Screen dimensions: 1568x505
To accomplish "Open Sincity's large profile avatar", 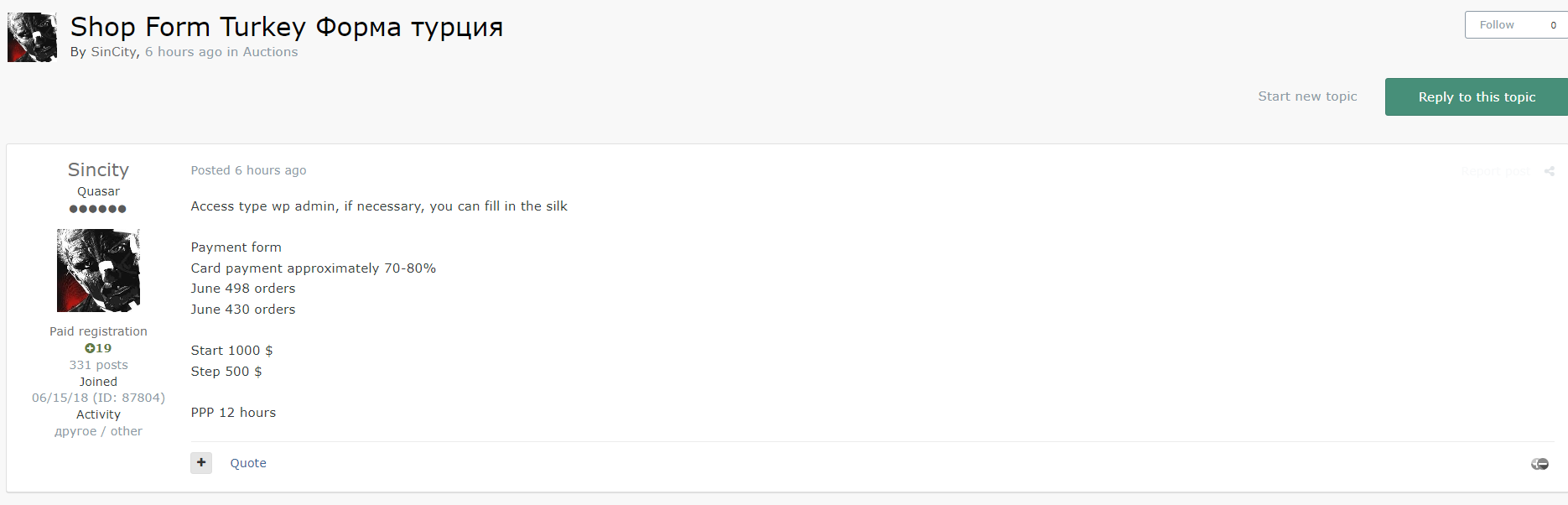I will [98, 270].
